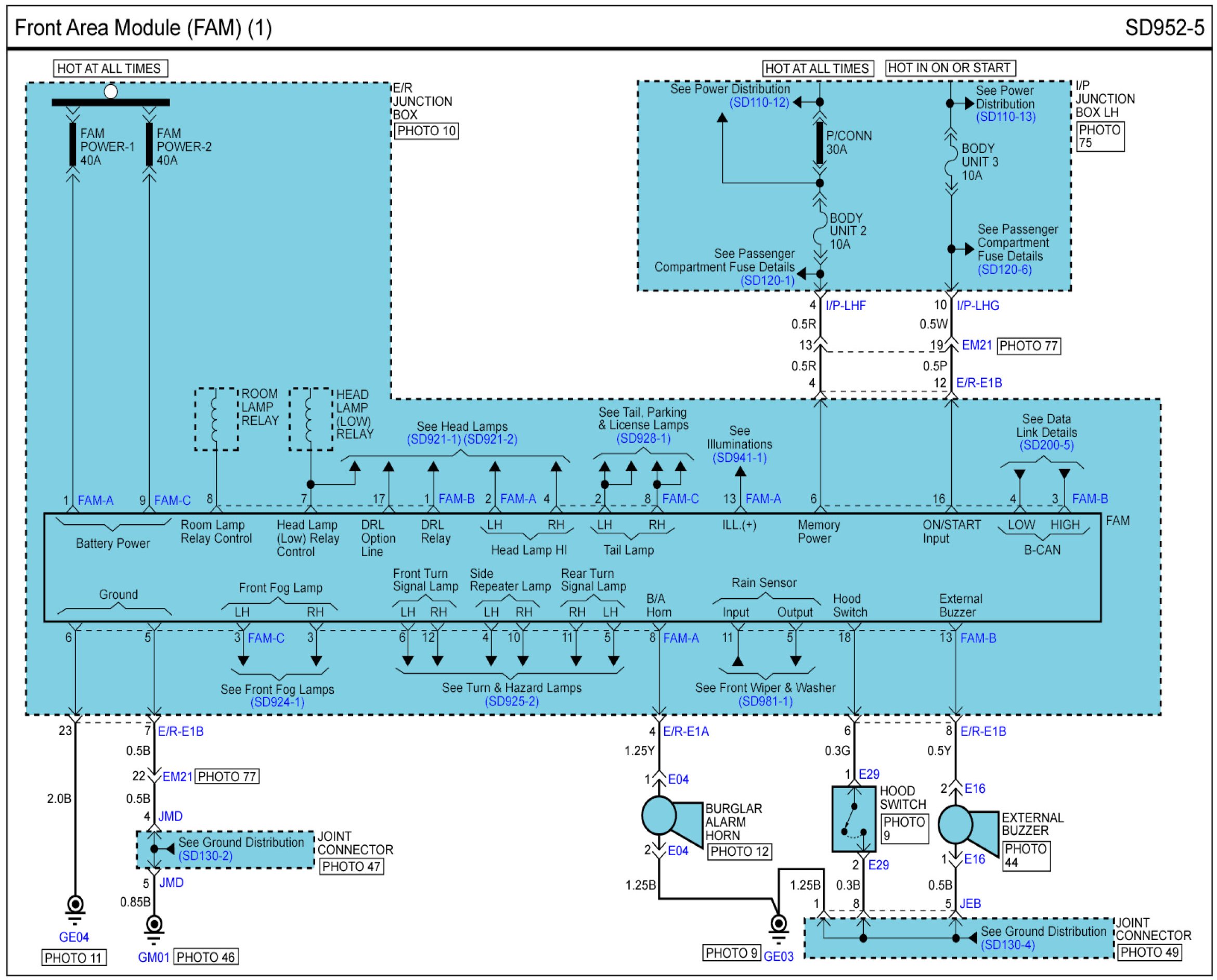The height and width of the screenshot is (980, 1217).
Task: Go to SD924-1 front fog lamps
Action: click(277, 702)
